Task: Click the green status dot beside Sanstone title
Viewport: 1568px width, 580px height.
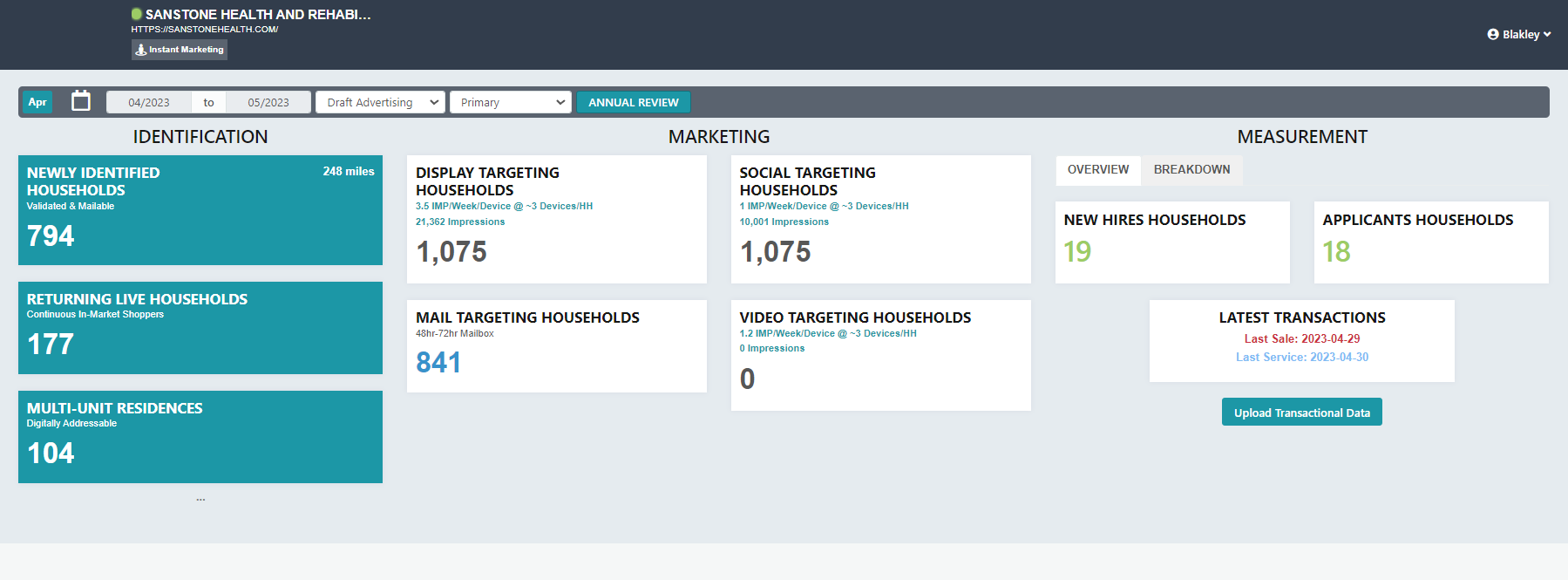Action: 137,14
